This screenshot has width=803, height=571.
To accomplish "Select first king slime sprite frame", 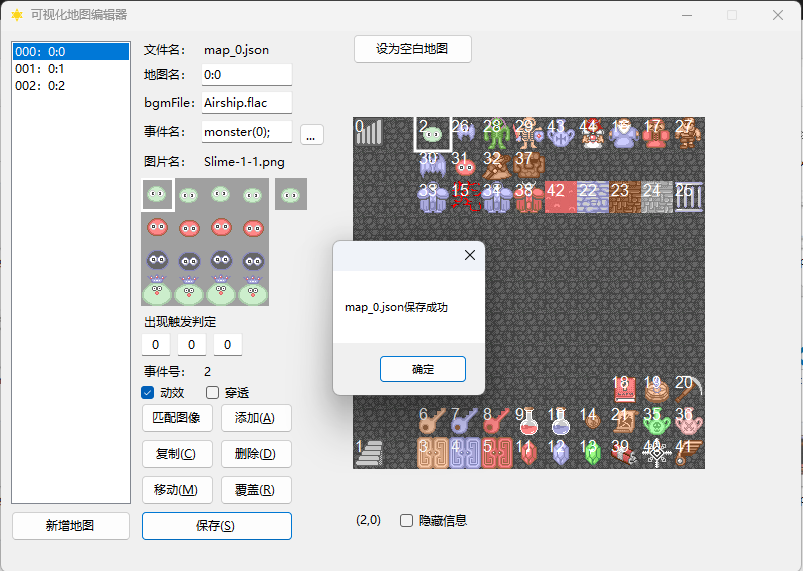I will [157, 290].
